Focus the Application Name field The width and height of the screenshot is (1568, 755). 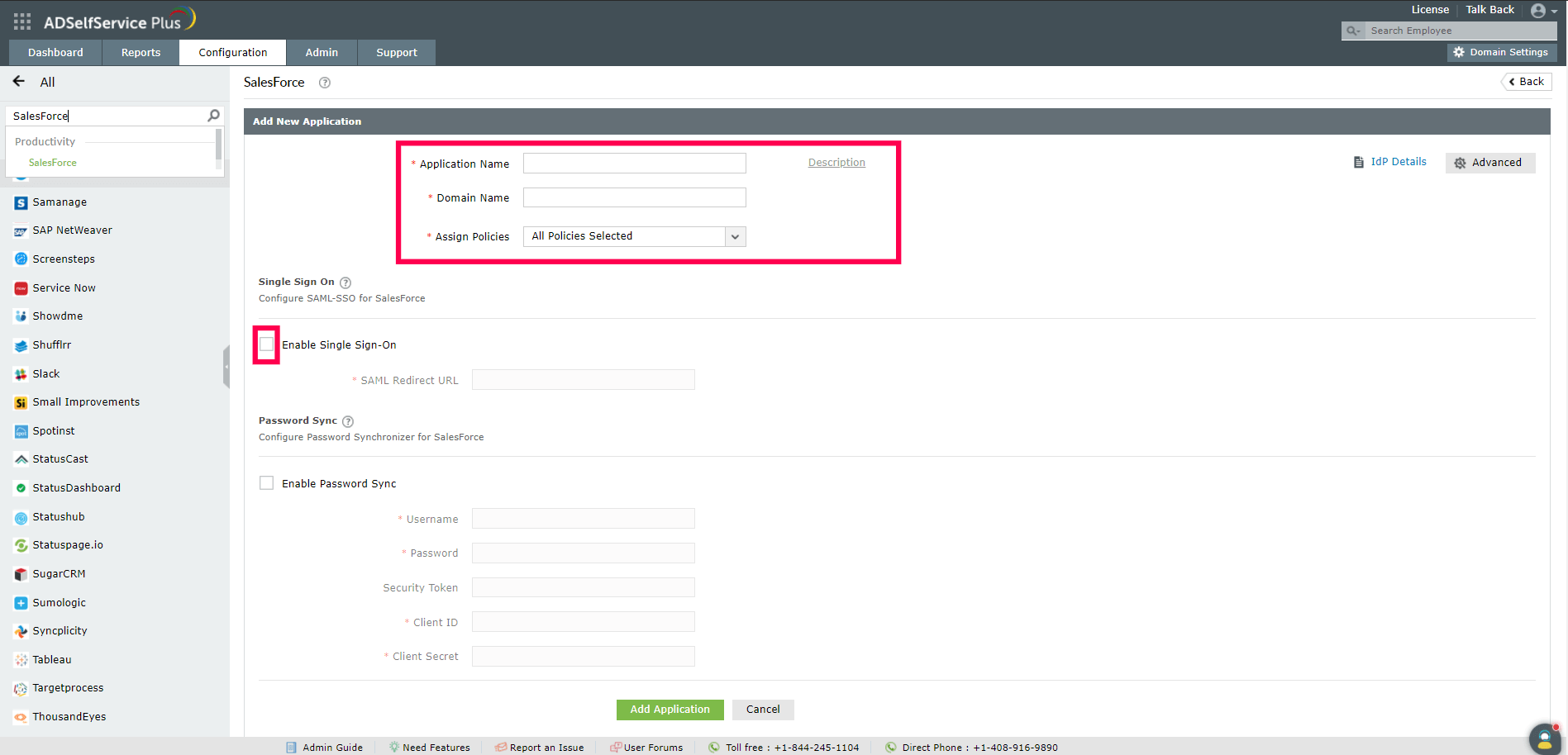pyautogui.click(x=635, y=164)
